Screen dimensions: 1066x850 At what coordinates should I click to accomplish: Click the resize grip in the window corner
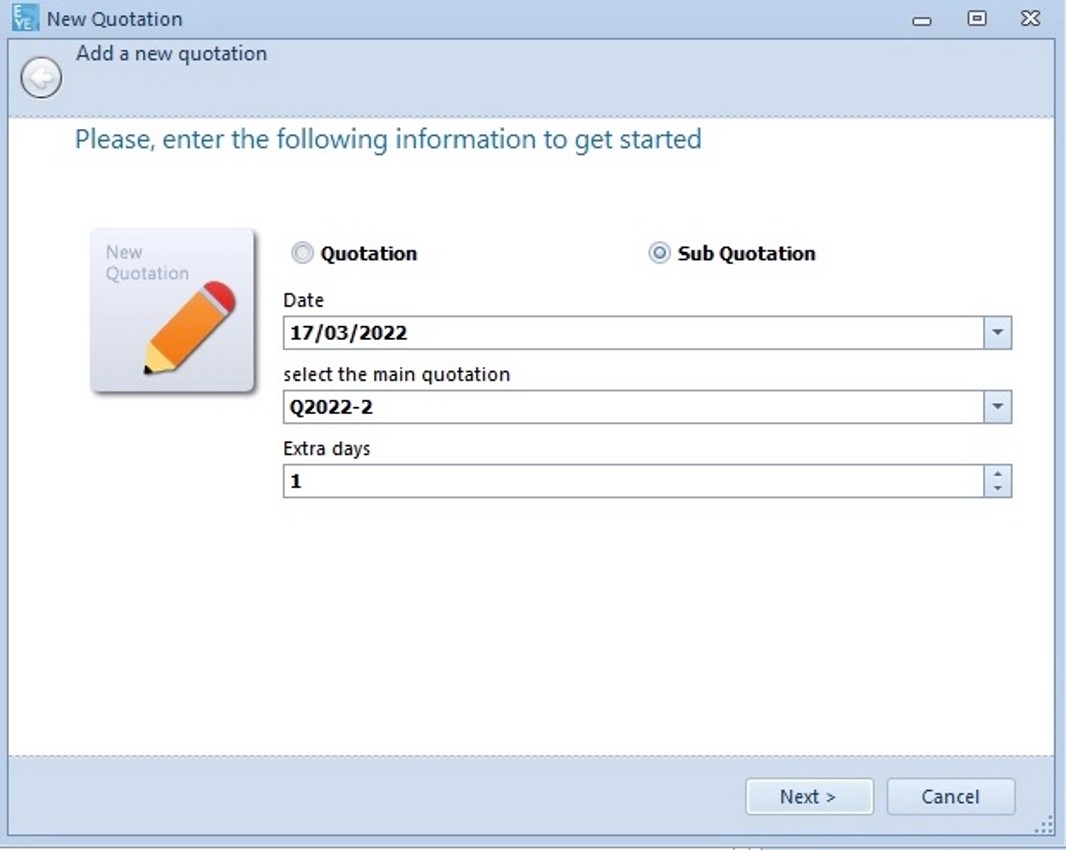[x=1044, y=826]
